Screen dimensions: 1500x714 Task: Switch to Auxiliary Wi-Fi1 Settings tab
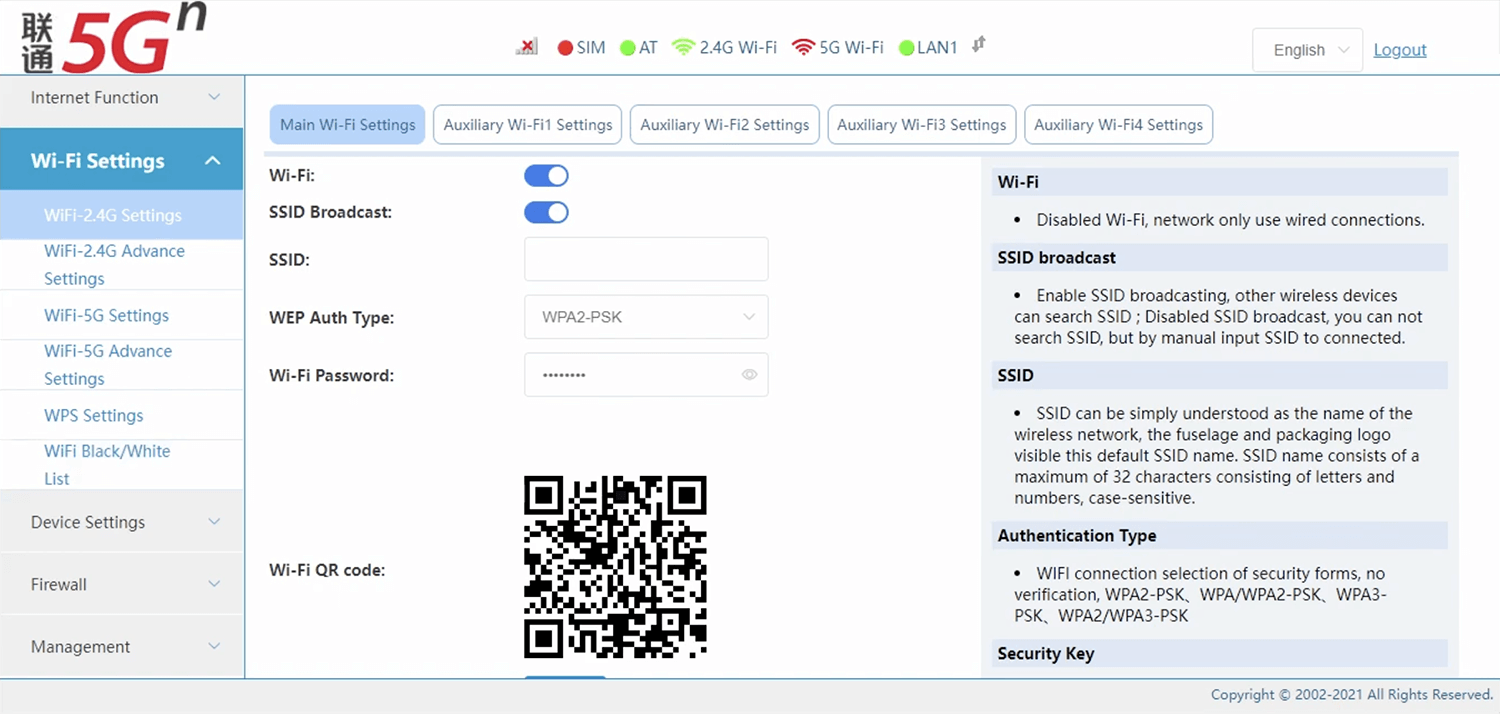[x=527, y=125]
